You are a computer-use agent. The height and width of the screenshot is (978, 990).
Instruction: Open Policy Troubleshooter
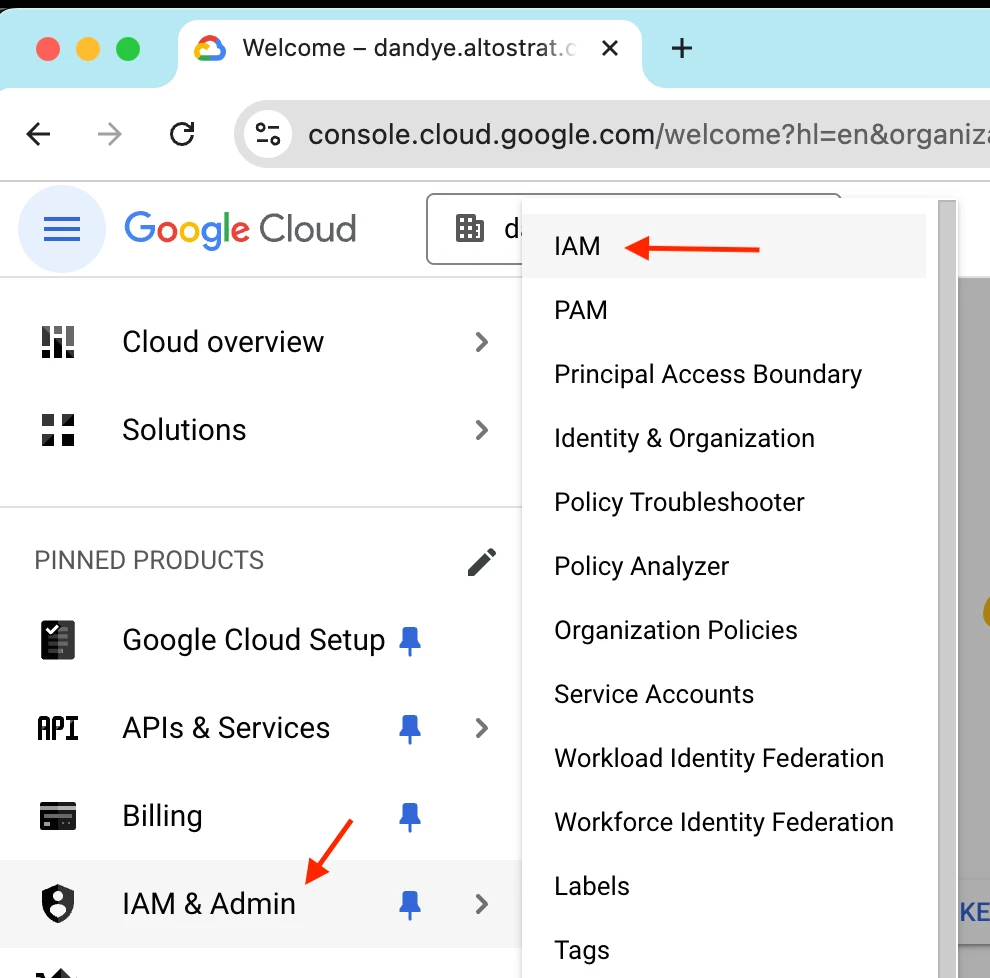pyautogui.click(x=724, y=502)
